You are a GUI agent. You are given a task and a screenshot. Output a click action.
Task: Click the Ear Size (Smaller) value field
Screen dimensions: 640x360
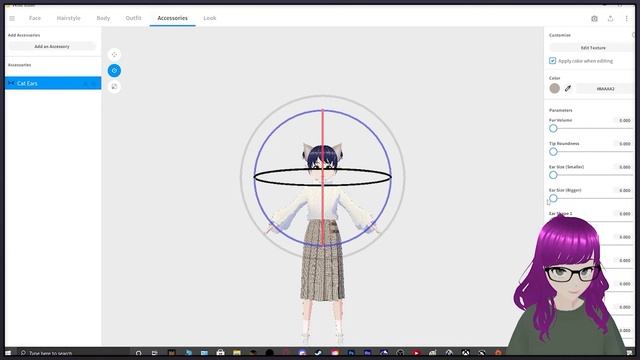tap(623, 167)
